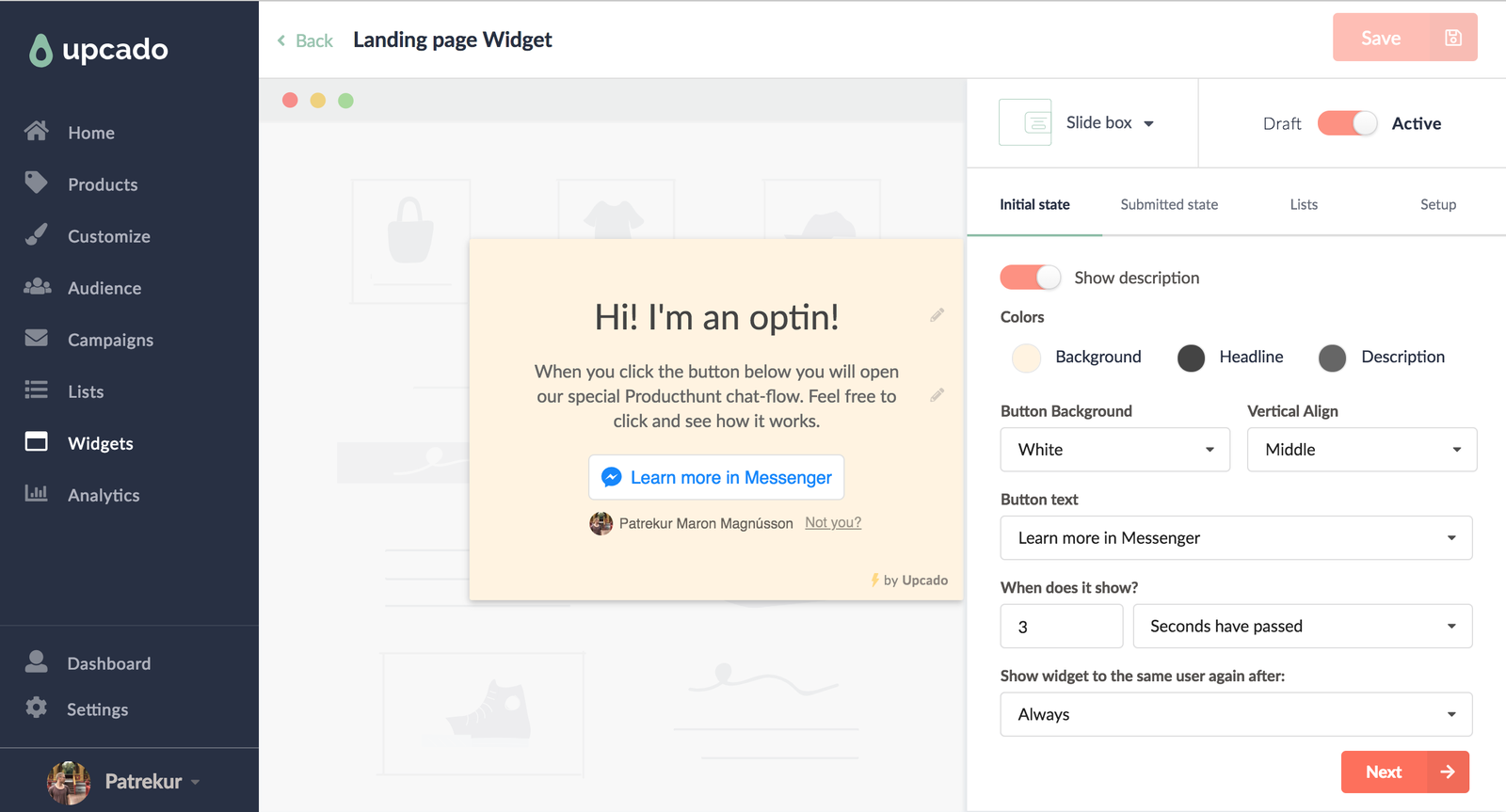Click the Audience people icon
The height and width of the screenshot is (812, 1506).
[37, 286]
